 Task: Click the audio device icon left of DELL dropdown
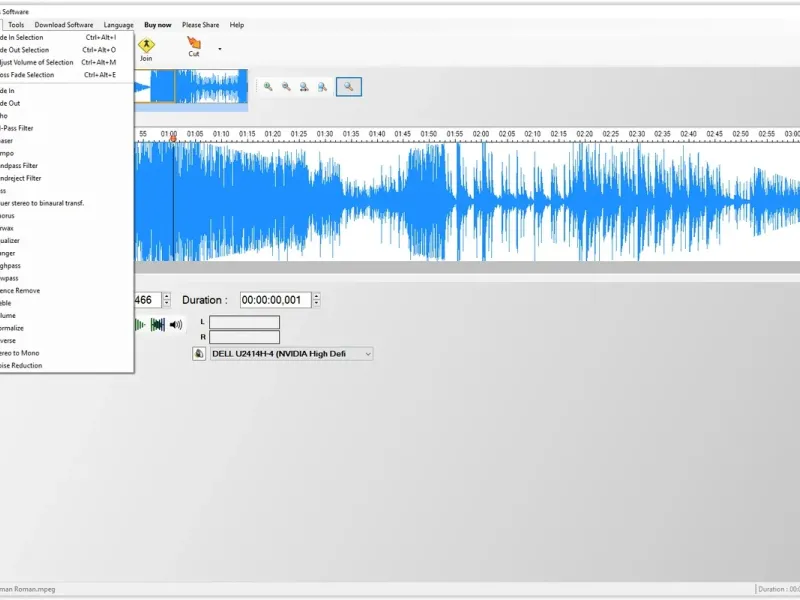pyautogui.click(x=199, y=354)
